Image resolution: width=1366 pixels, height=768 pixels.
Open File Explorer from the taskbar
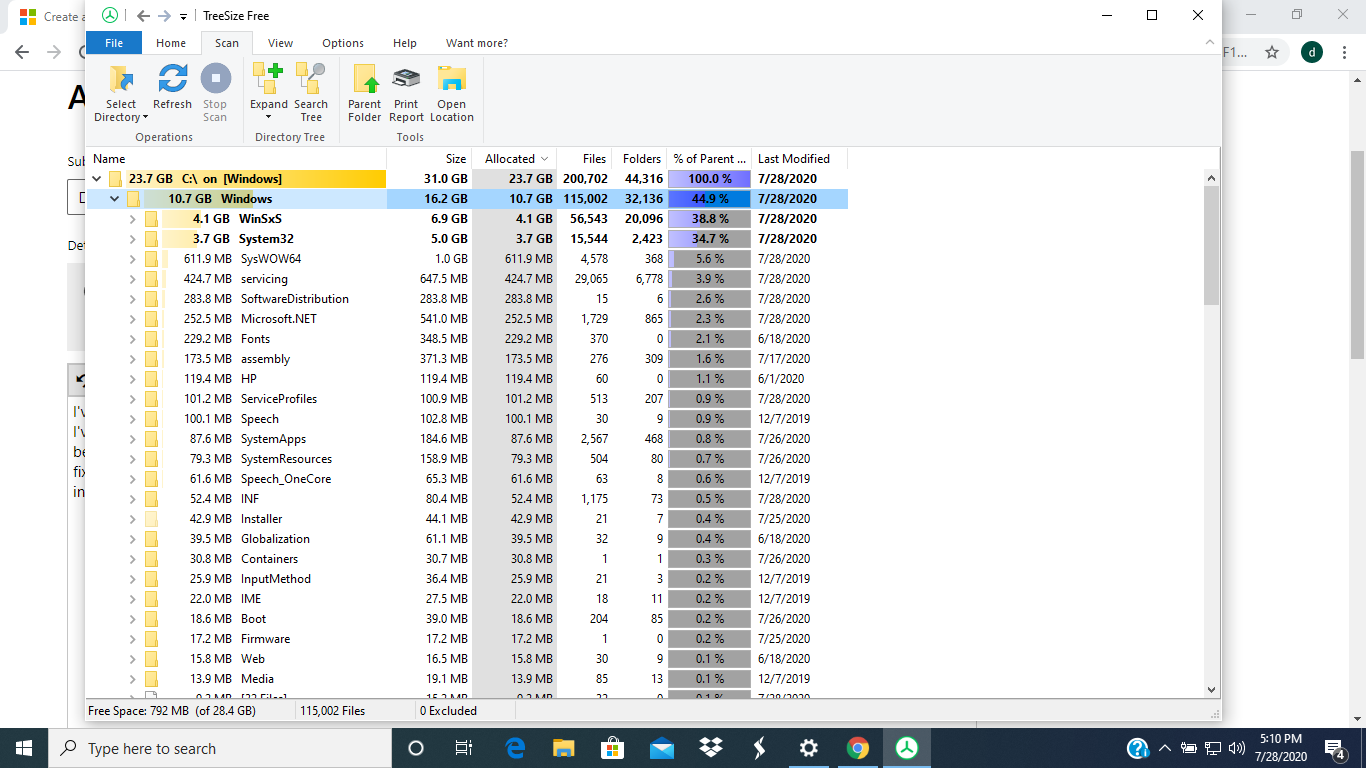564,748
